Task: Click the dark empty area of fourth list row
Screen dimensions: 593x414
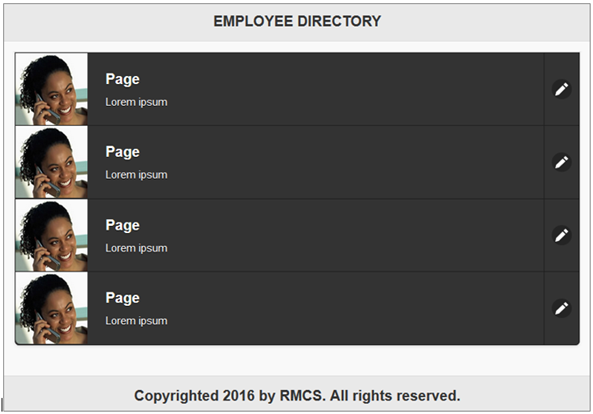Action: (355, 308)
